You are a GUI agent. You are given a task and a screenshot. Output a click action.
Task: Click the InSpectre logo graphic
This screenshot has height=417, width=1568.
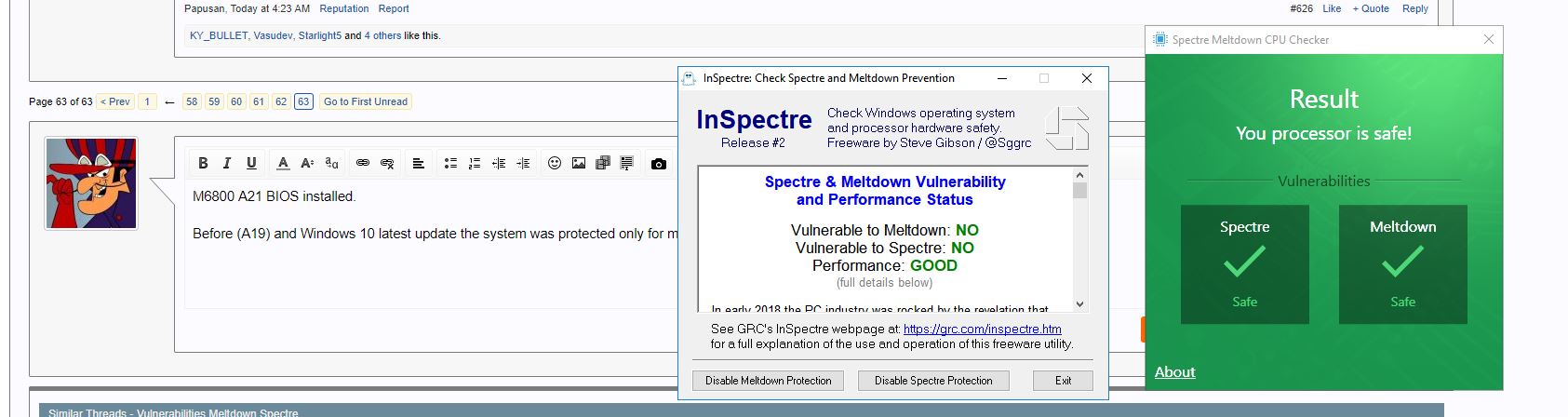(x=1066, y=128)
